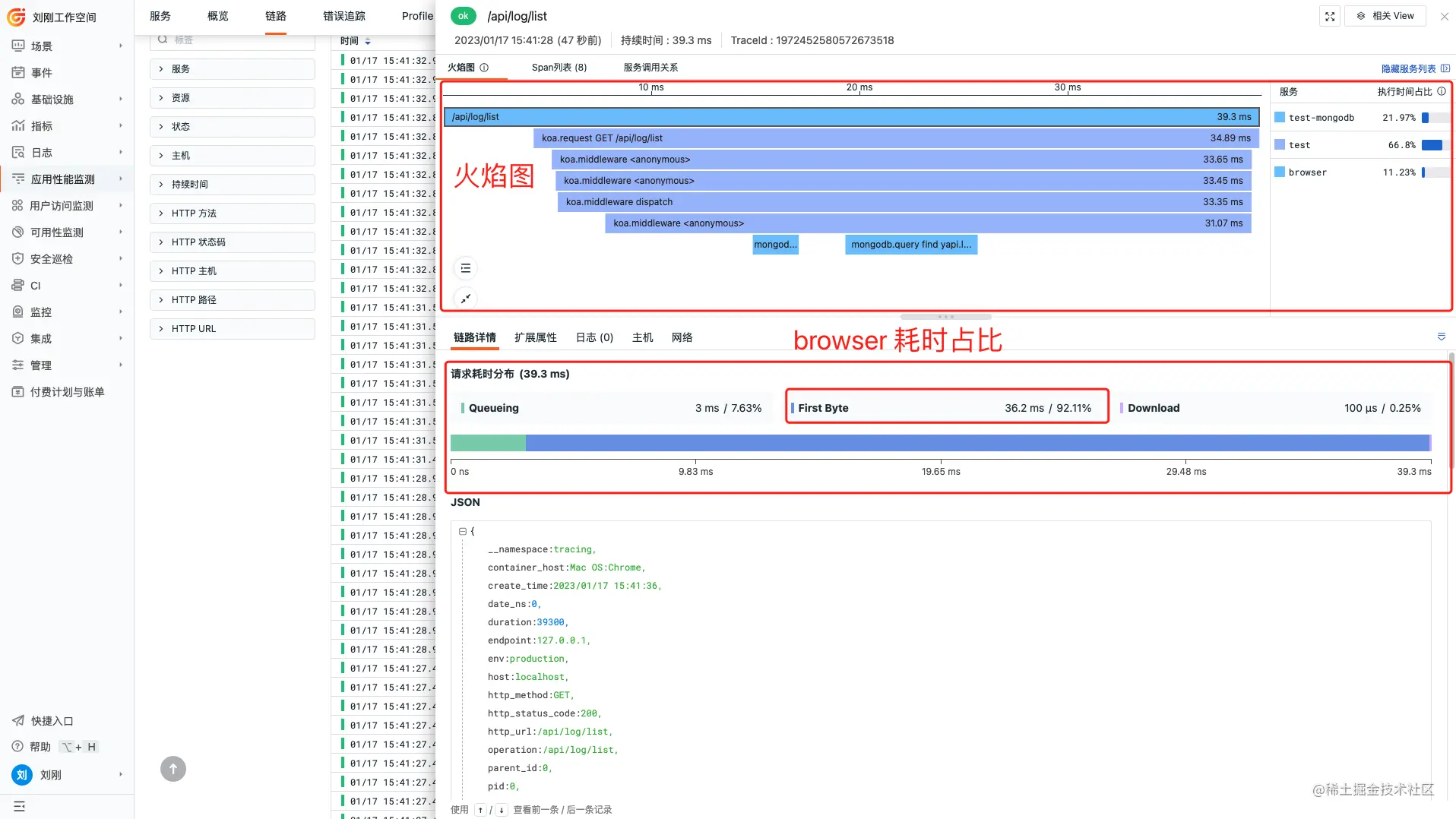This screenshot has height=819, width=1456.
Task: Expand the HTTP 方法 filter group
Action: coord(233,213)
